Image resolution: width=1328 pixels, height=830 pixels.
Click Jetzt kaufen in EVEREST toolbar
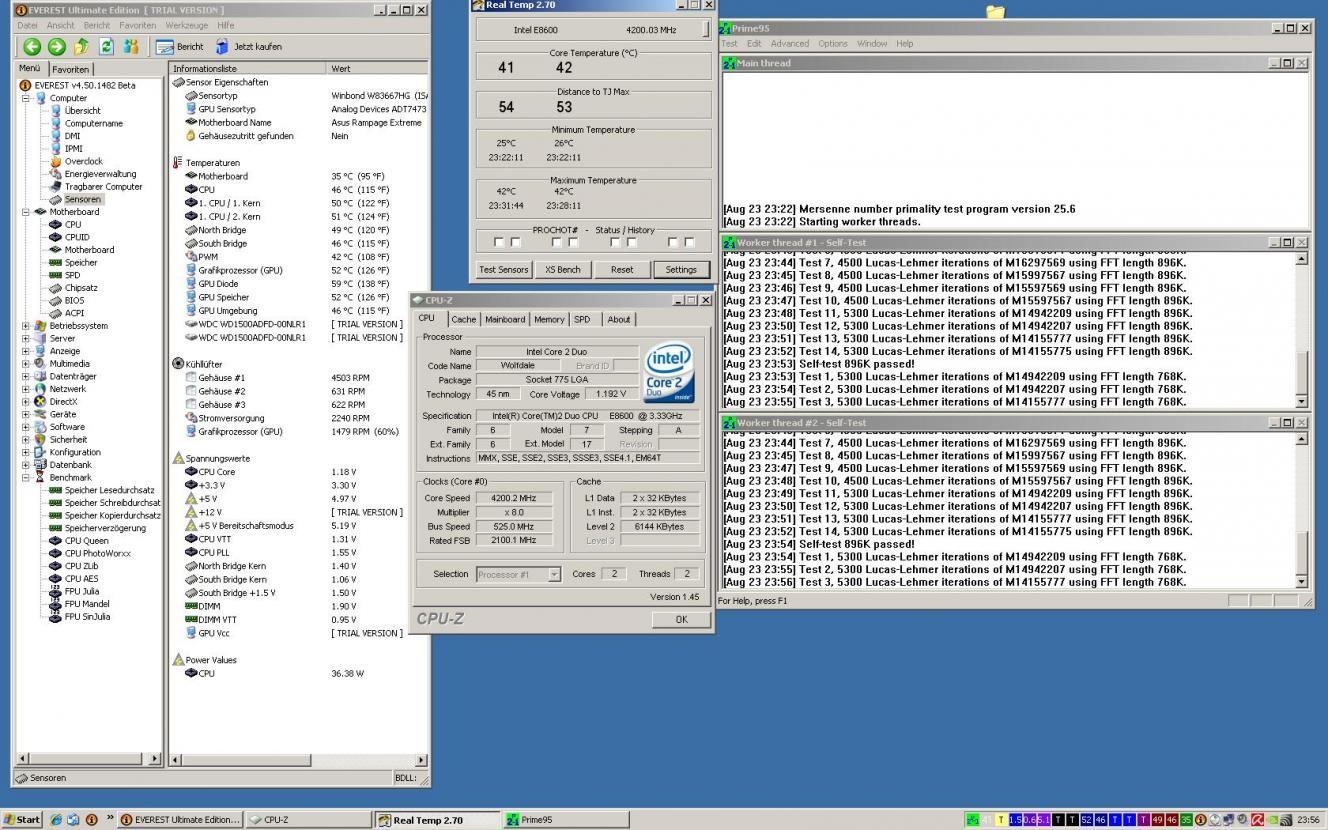click(248, 46)
